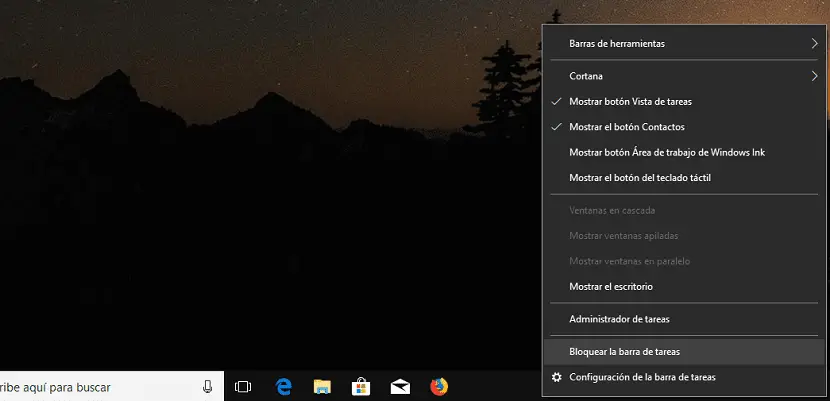Uncheck Mostrar botón Vista de tareas
Viewport: 830px width, 401px height.
pyautogui.click(x=684, y=102)
